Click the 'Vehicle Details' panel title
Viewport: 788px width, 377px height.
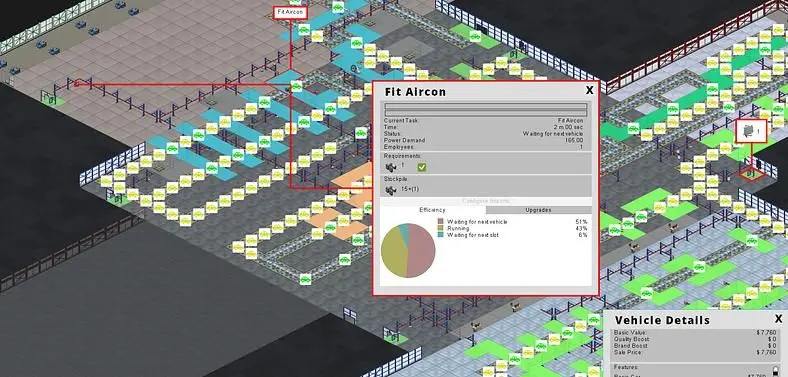click(x=662, y=320)
